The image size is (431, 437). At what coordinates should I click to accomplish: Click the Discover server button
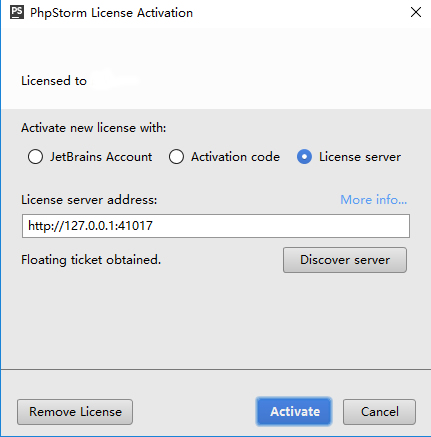pos(345,260)
